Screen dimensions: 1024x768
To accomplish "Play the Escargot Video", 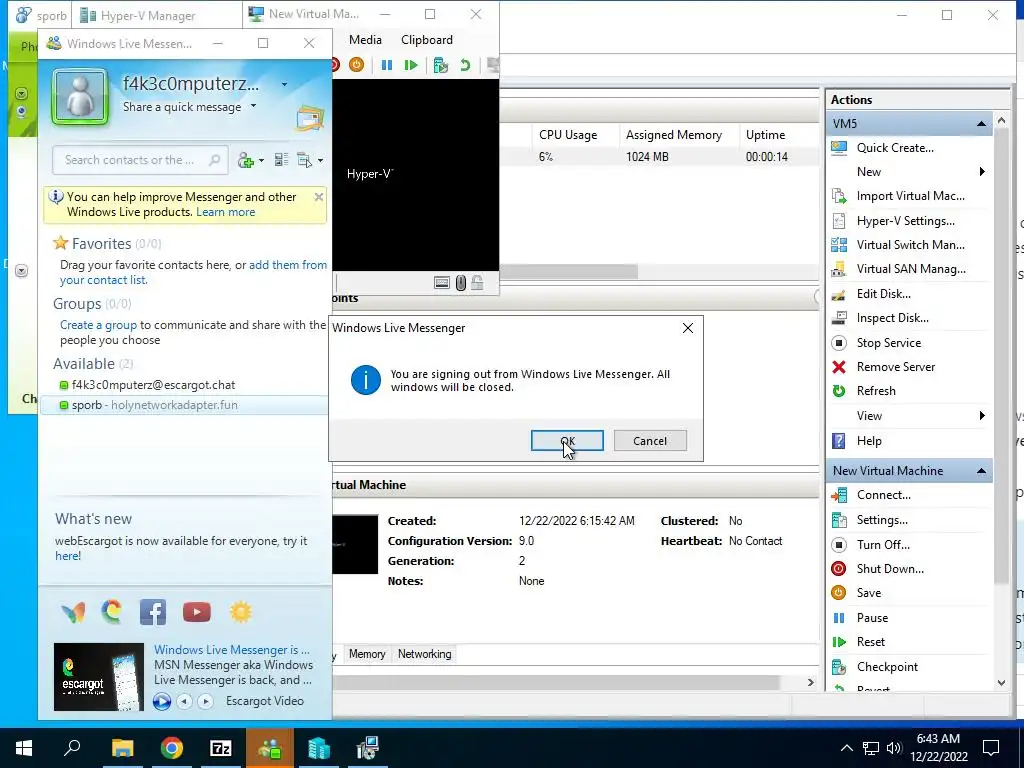I will (x=162, y=701).
